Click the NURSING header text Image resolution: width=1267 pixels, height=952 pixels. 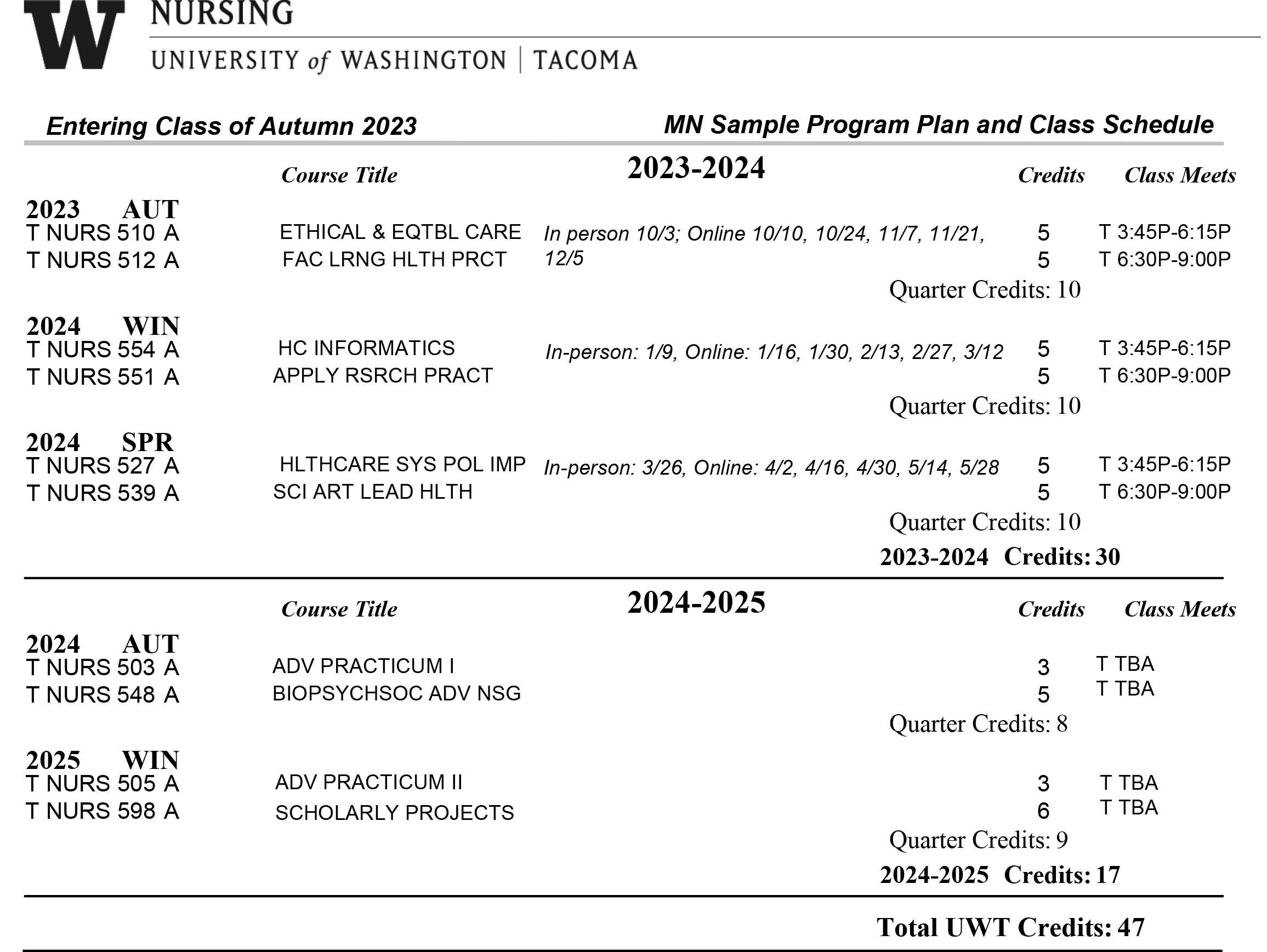pyautogui.click(x=221, y=13)
